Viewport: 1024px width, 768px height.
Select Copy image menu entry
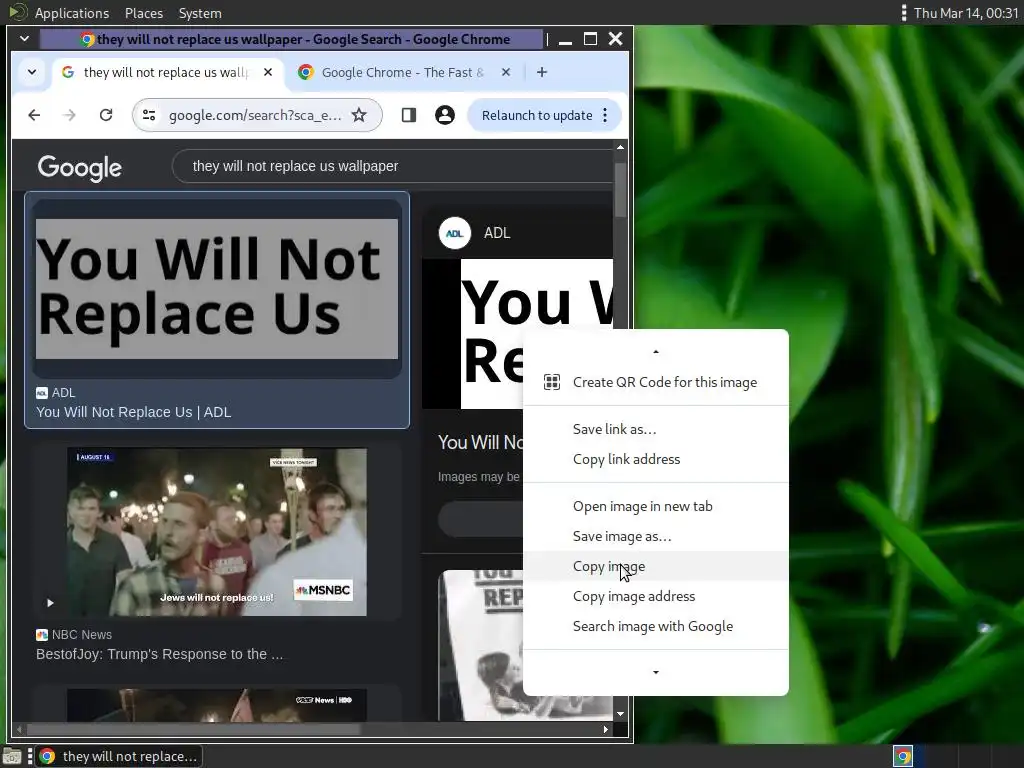coord(656,566)
